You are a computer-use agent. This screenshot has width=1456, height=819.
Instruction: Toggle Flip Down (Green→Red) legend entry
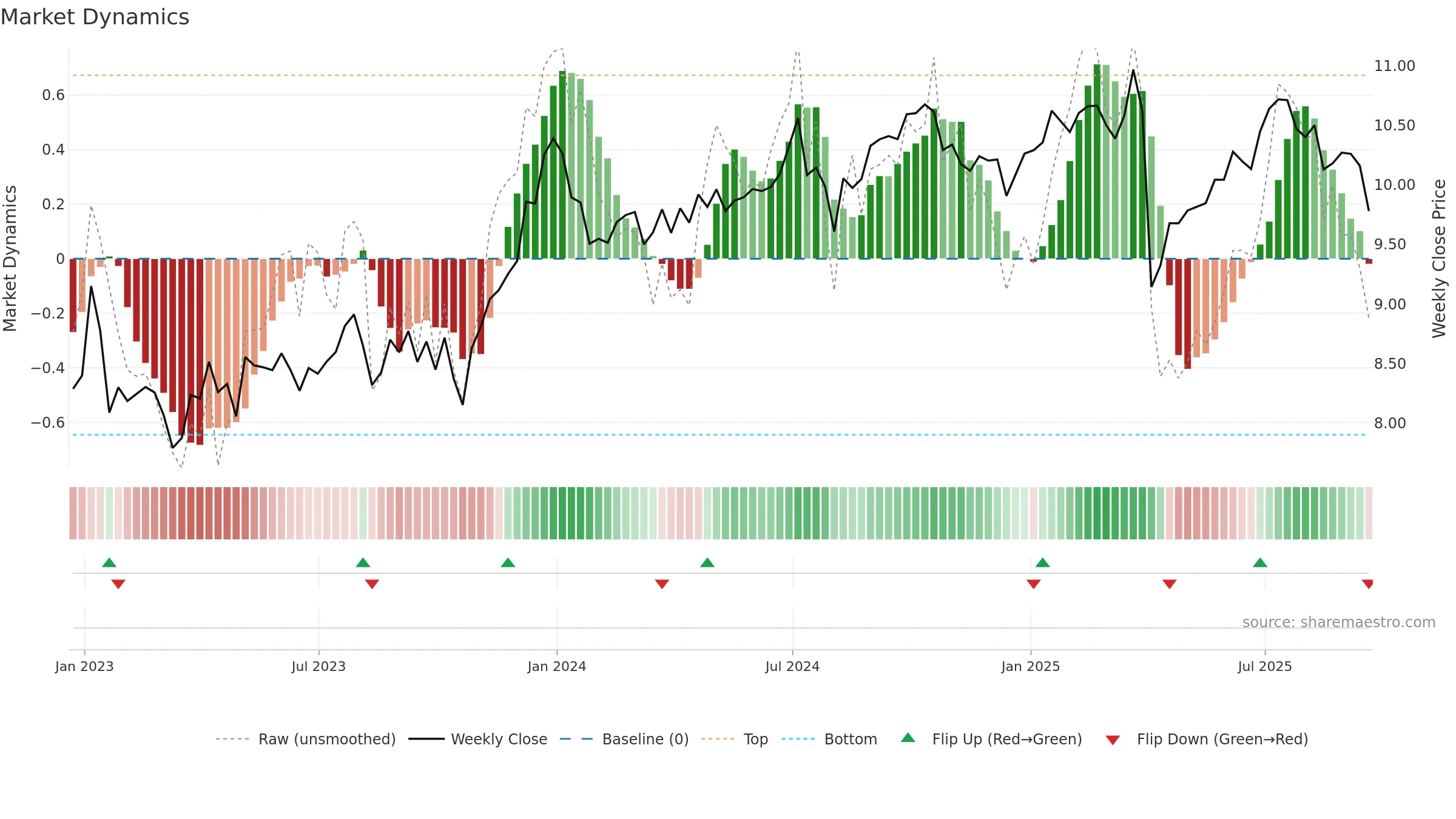click(1207, 739)
